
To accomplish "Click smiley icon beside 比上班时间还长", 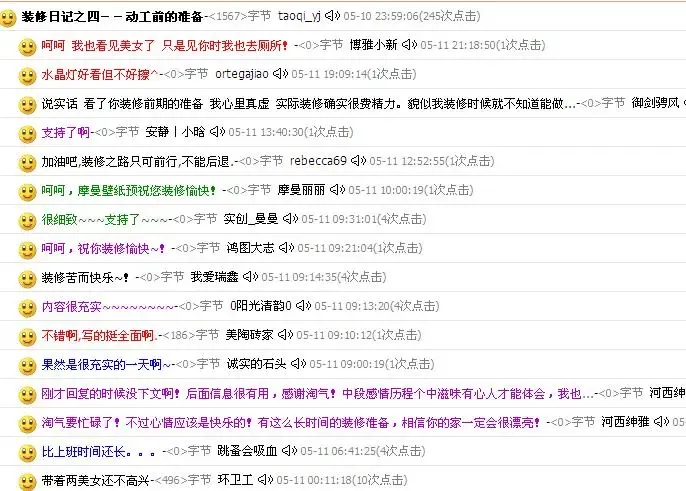I will pos(27,453).
